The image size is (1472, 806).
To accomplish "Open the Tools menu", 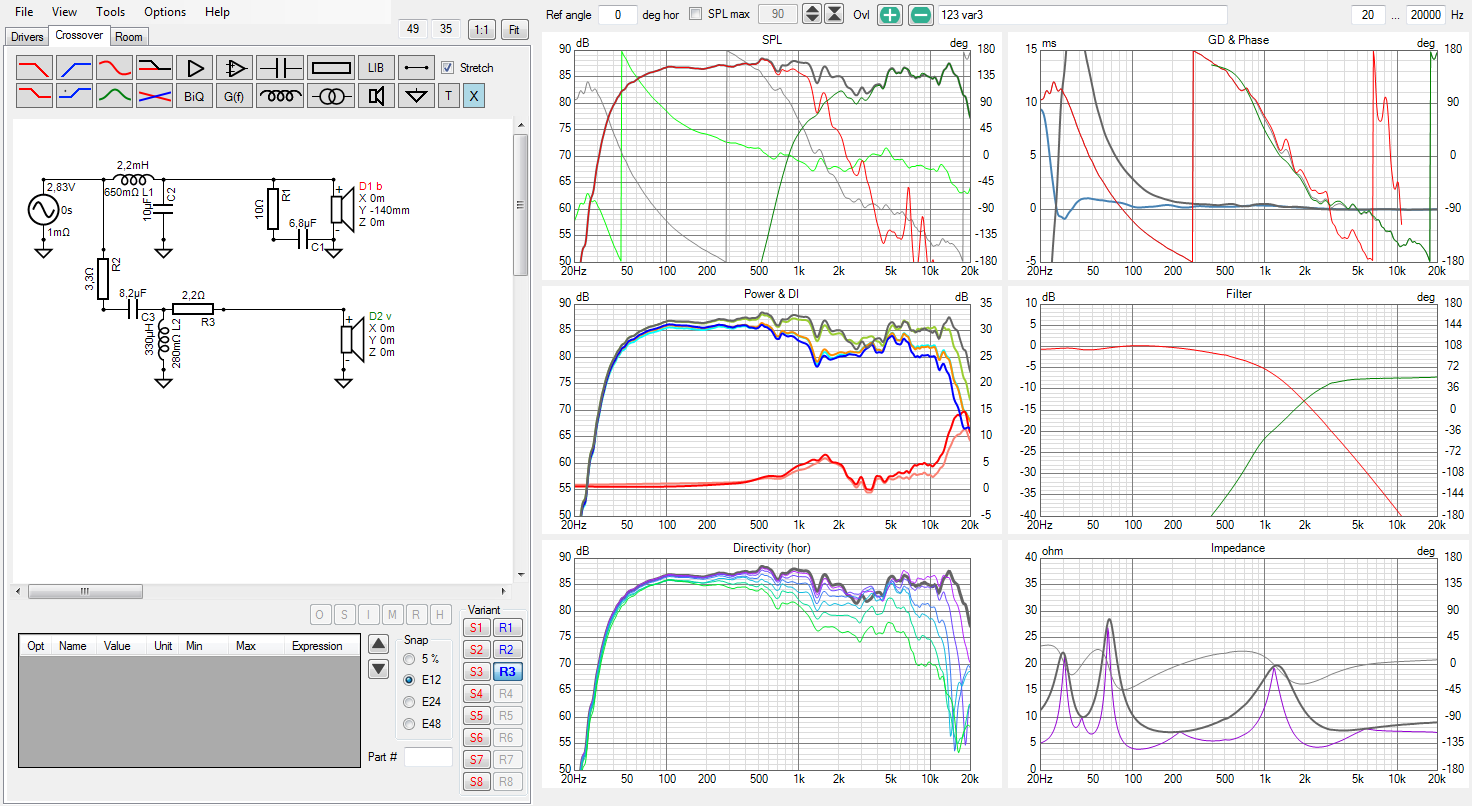I will click(x=111, y=12).
